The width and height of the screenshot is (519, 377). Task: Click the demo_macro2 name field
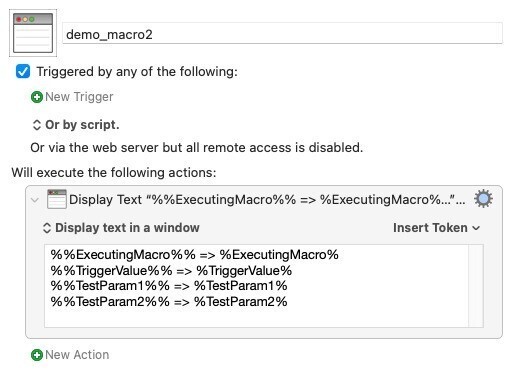point(282,33)
